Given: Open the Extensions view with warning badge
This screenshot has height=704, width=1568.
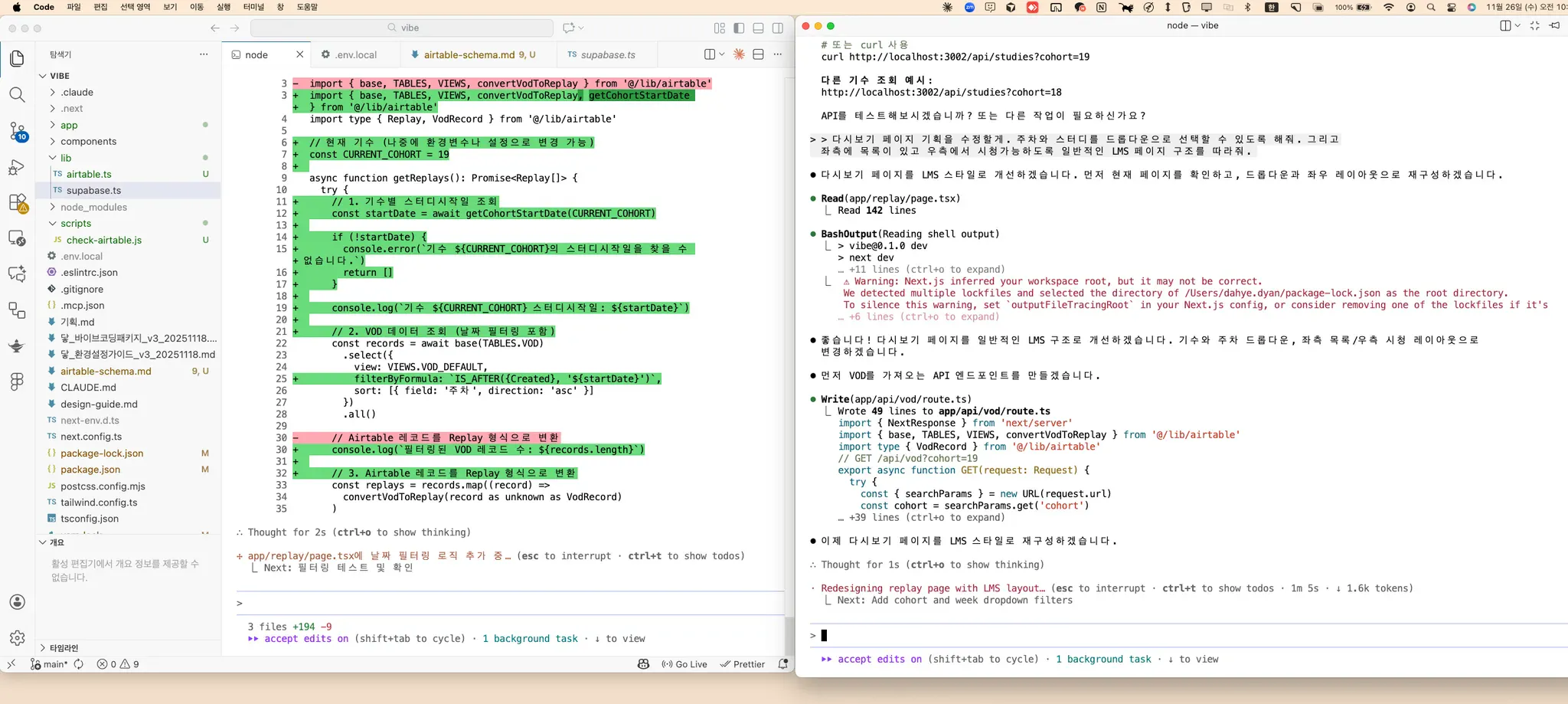Looking at the screenshot, I should coord(18,203).
